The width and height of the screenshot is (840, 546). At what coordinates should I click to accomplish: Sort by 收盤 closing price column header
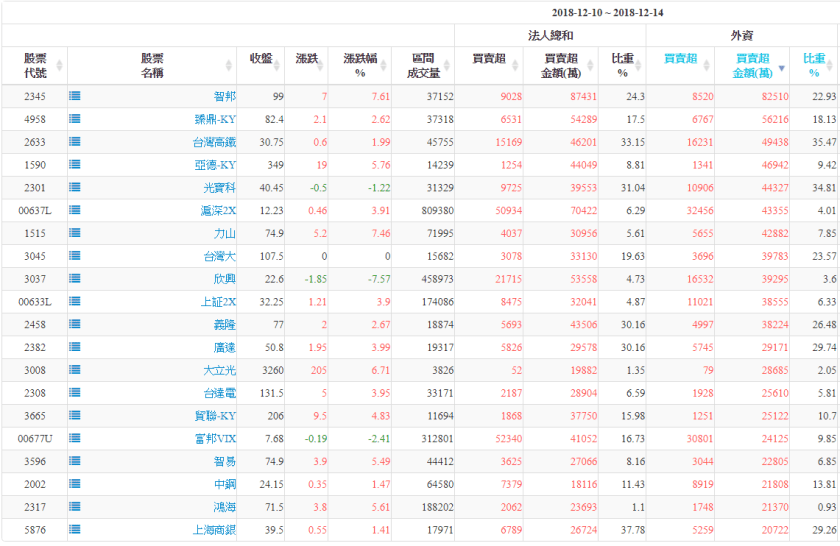tap(260, 59)
